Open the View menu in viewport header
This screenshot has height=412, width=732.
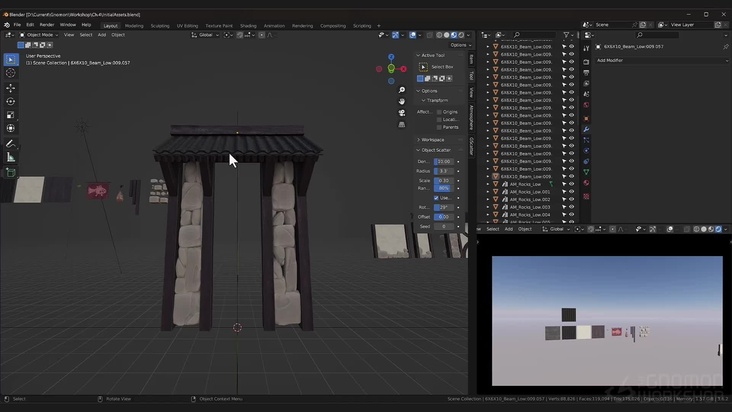(69, 35)
